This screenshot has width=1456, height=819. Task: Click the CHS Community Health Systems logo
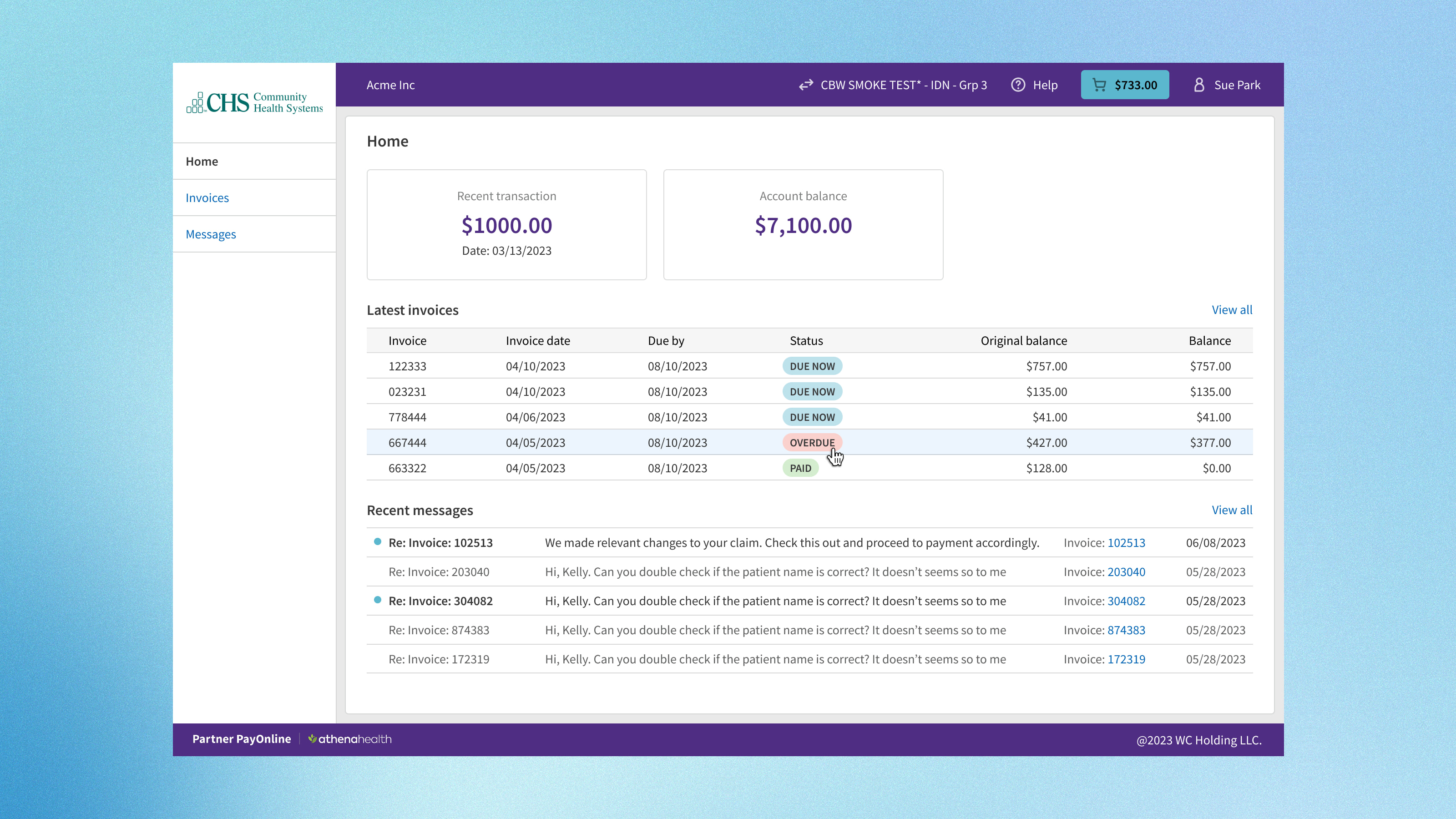[x=254, y=102]
